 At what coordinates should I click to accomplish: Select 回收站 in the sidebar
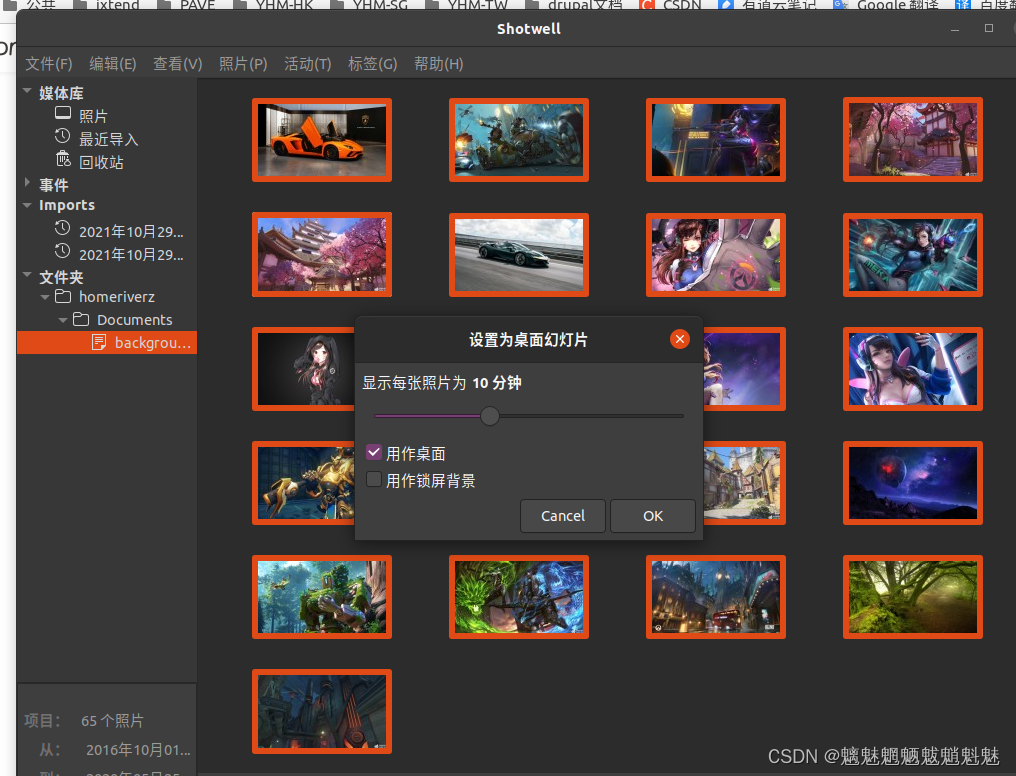[x=101, y=162]
